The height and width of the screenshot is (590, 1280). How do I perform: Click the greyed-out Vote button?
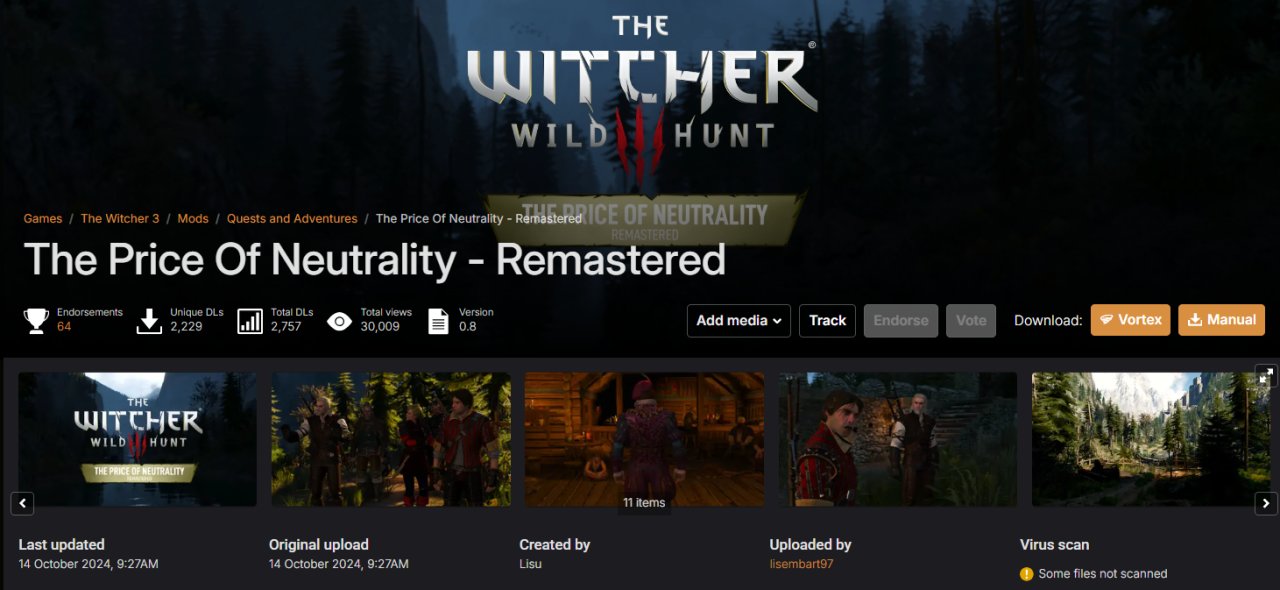(x=971, y=320)
